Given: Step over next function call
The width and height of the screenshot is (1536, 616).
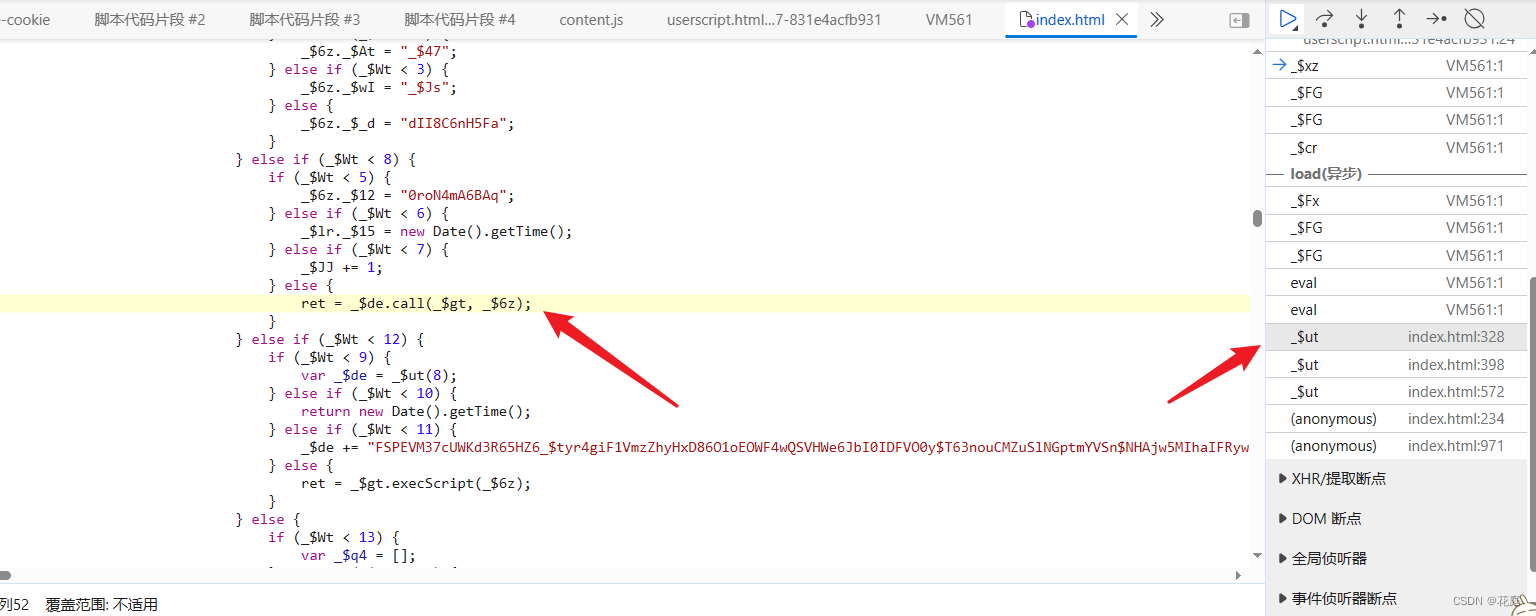Looking at the screenshot, I should coord(1324,18).
